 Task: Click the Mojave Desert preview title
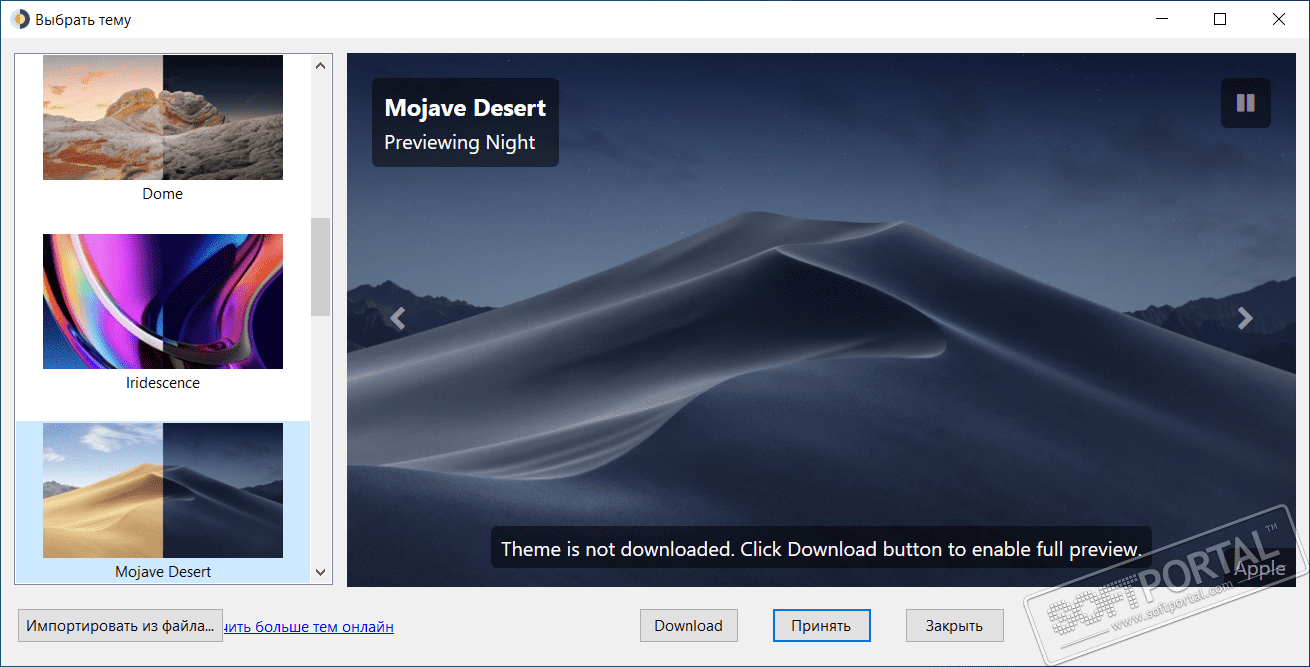pos(465,108)
